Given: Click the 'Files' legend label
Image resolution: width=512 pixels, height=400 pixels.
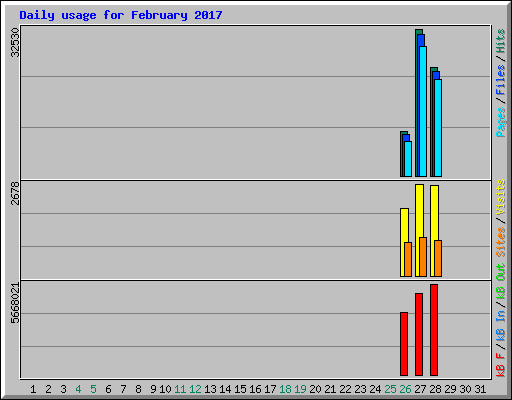Looking at the screenshot, I should (501, 80).
